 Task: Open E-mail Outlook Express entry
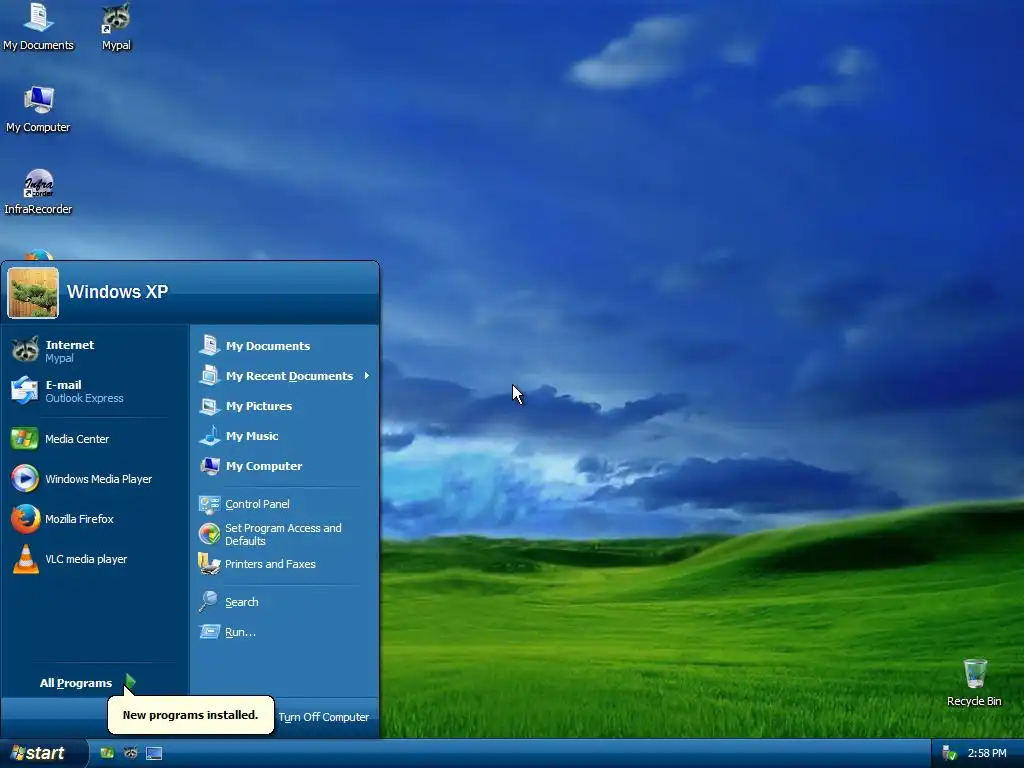(95, 391)
